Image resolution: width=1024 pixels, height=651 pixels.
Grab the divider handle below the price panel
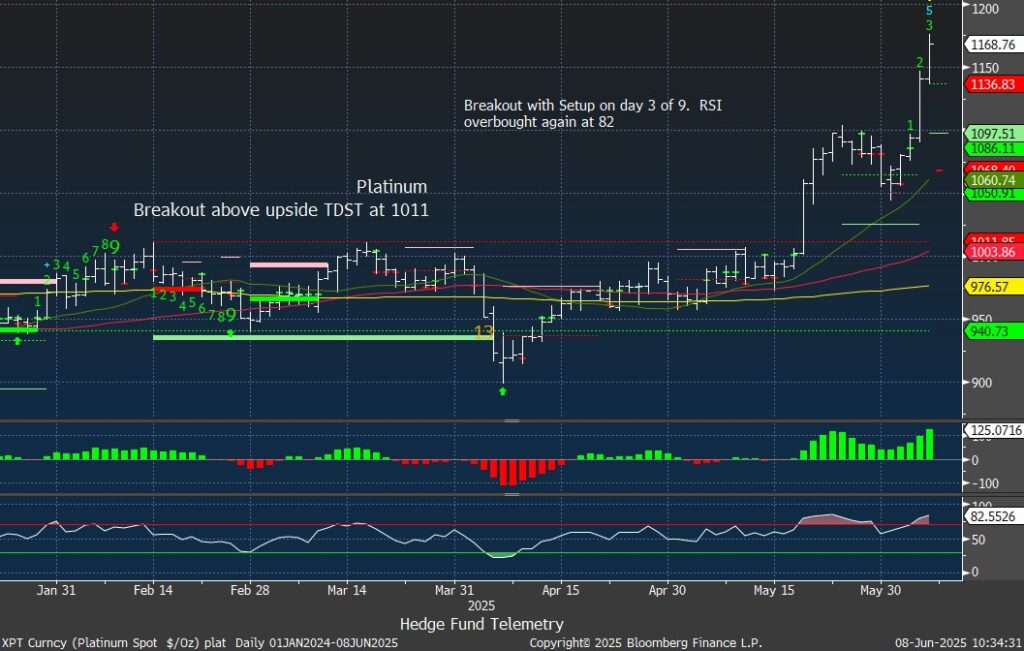coord(512,422)
